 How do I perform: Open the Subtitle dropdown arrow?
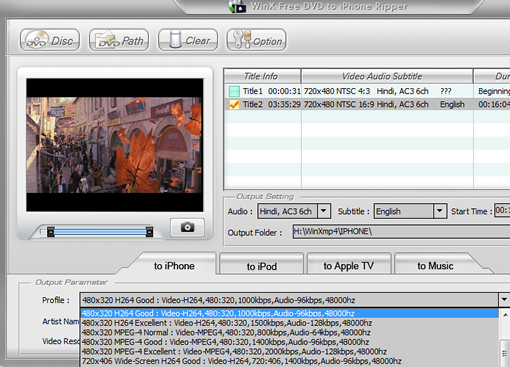coord(440,211)
